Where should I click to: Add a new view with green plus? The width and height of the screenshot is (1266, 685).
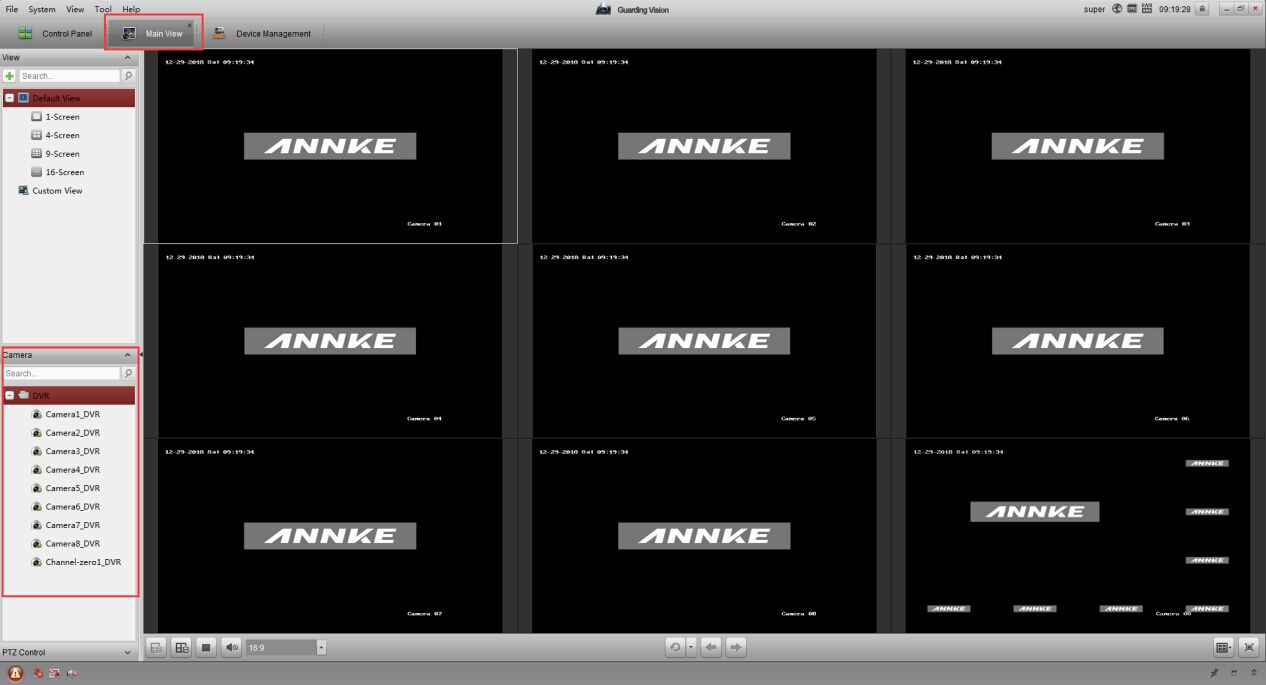tap(9, 76)
